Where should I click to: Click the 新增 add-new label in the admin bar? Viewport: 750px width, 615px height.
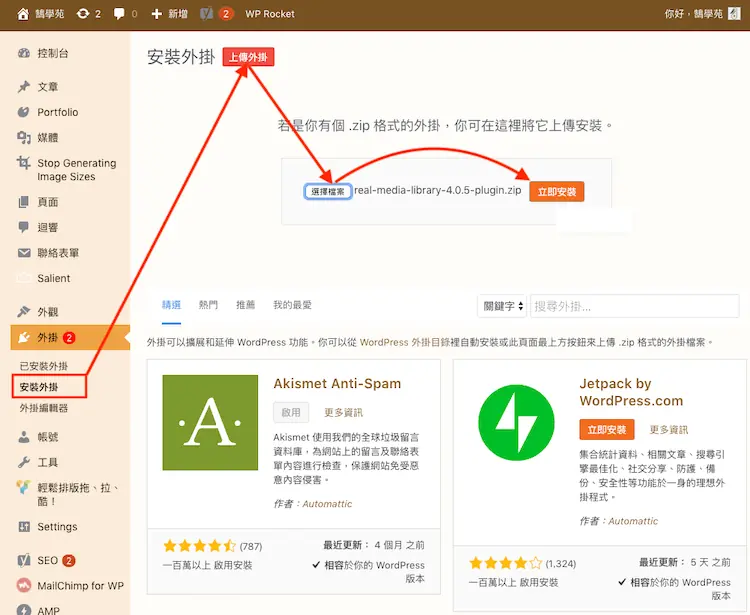(x=178, y=14)
